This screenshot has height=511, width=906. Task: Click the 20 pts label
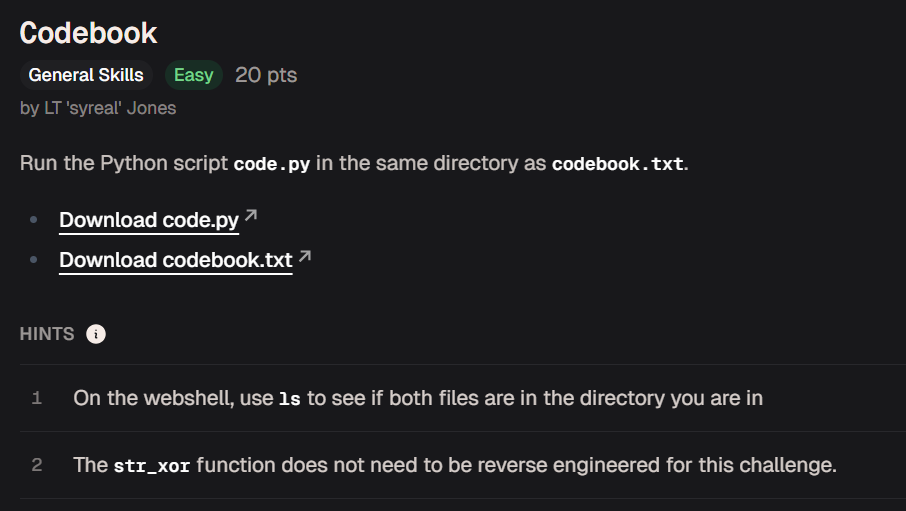point(266,75)
